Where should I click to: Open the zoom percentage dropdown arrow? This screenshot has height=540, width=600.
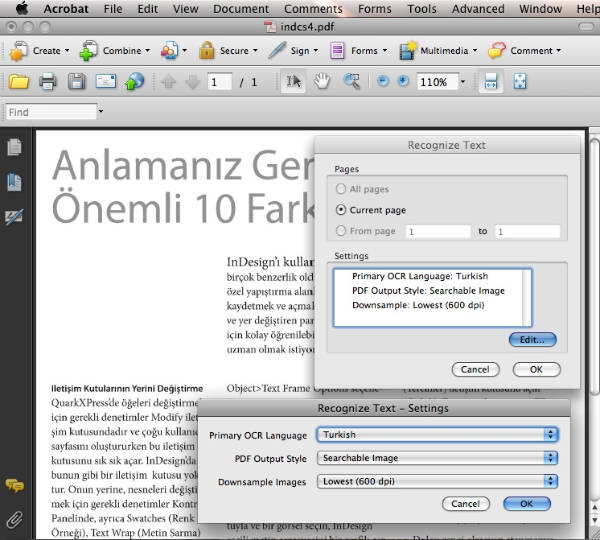pyautogui.click(x=463, y=82)
